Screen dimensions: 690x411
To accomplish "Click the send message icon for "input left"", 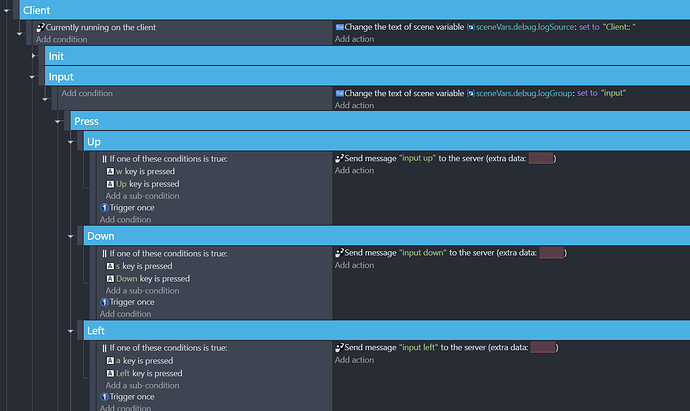I will tap(340, 348).
